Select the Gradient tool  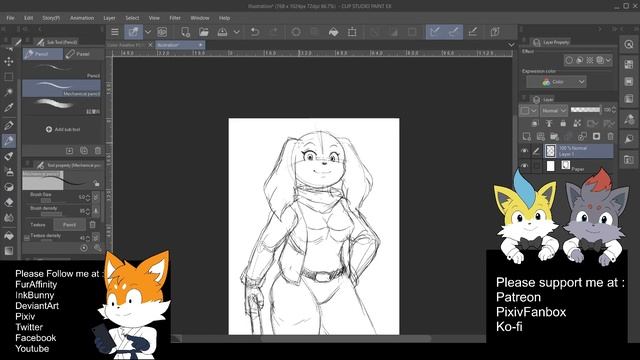pos(9,251)
